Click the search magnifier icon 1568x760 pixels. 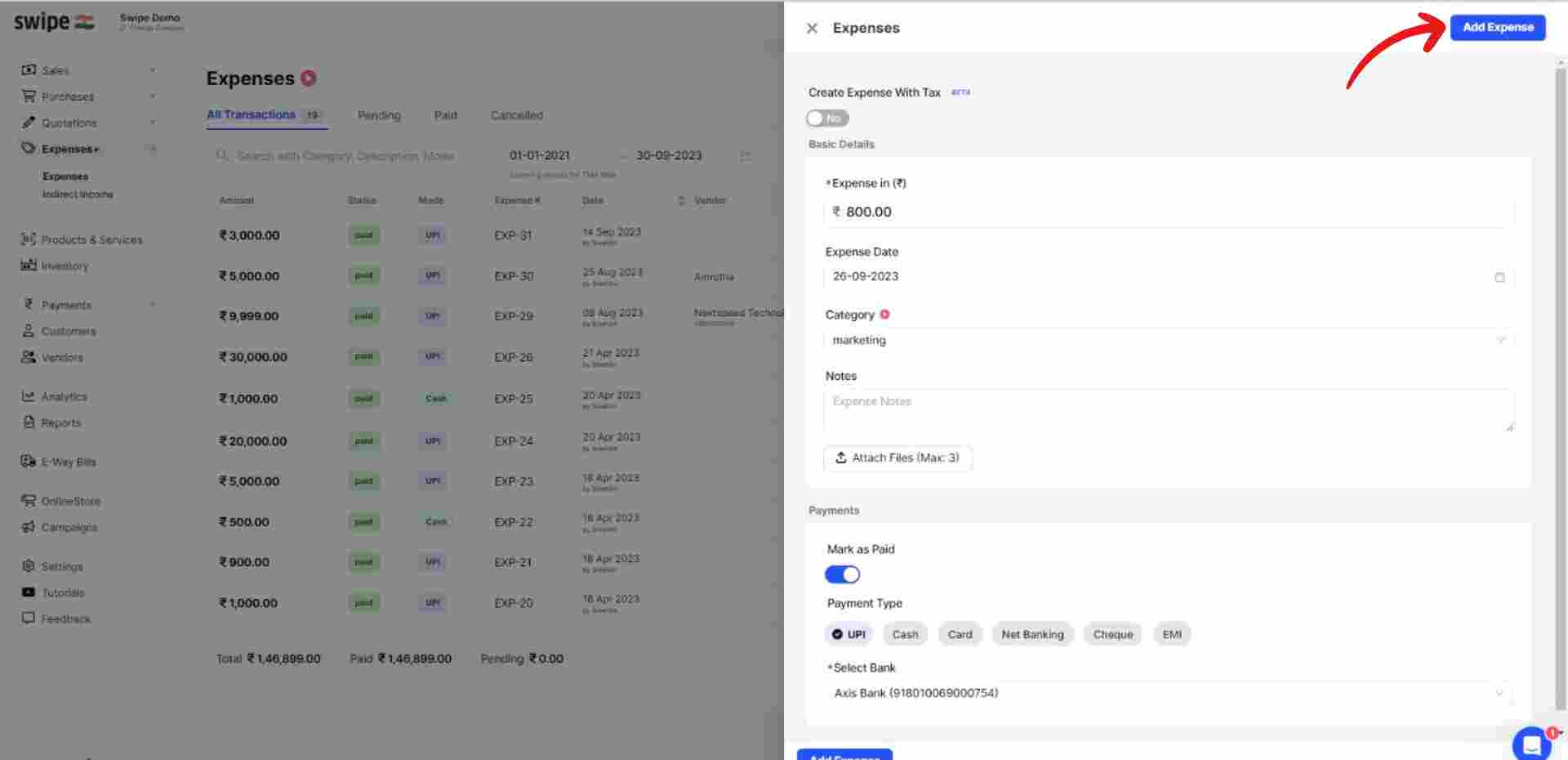click(221, 155)
